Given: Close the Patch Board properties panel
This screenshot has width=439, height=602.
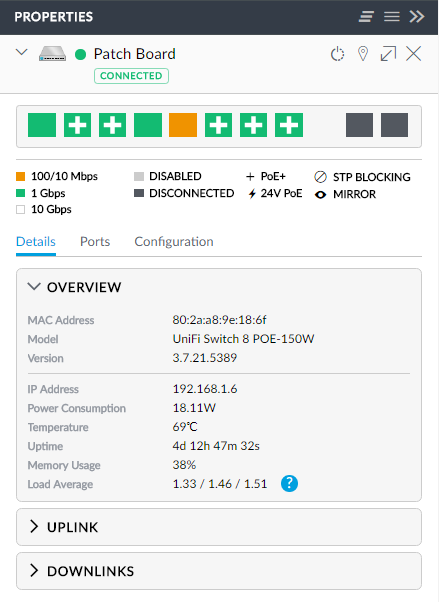Looking at the screenshot, I should [414, 54].
